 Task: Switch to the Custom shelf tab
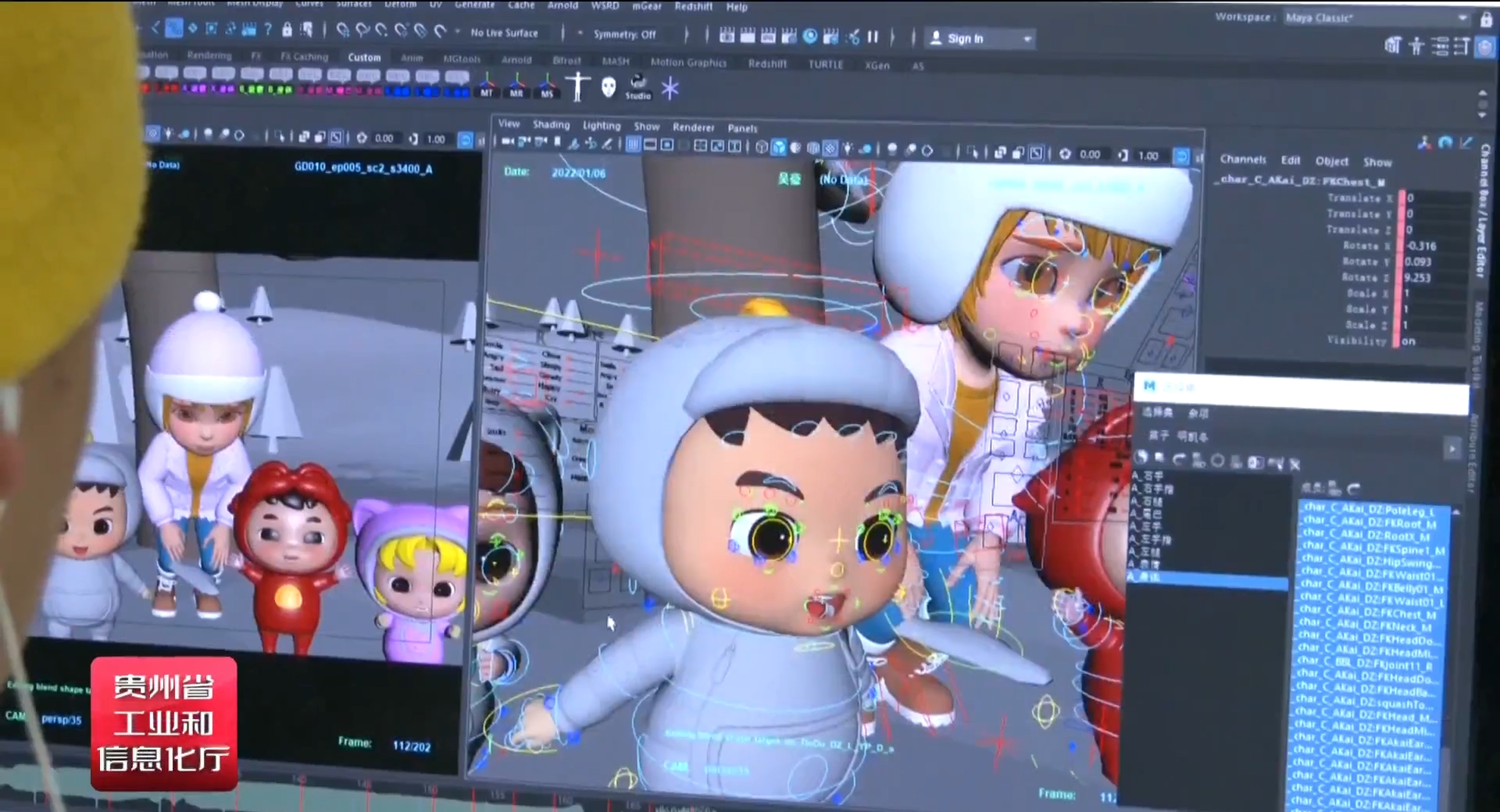(x=364, y=58)
